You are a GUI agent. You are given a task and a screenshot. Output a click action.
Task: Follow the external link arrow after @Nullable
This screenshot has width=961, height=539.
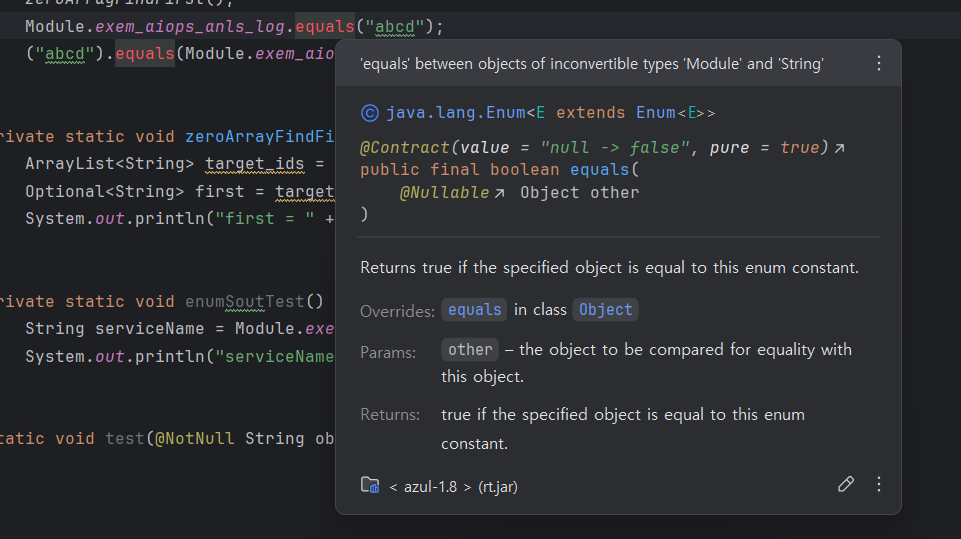[x=499, y=193]
